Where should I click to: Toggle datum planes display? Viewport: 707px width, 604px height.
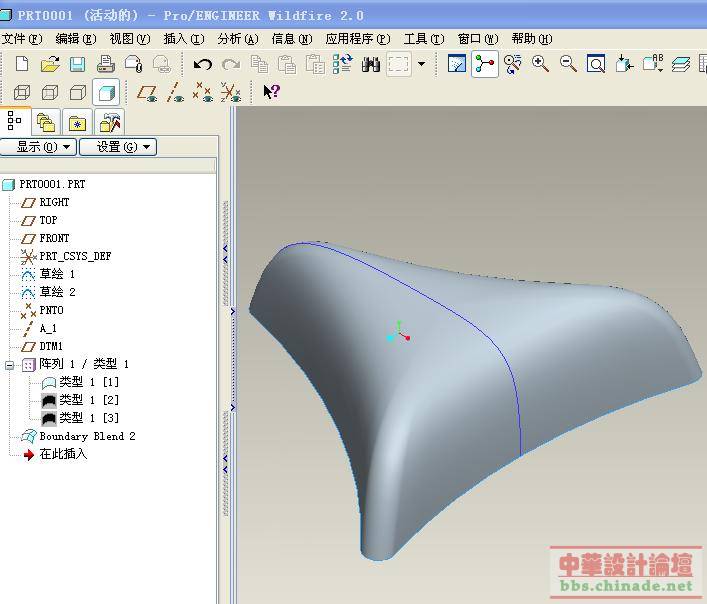(x=148, y=93)
